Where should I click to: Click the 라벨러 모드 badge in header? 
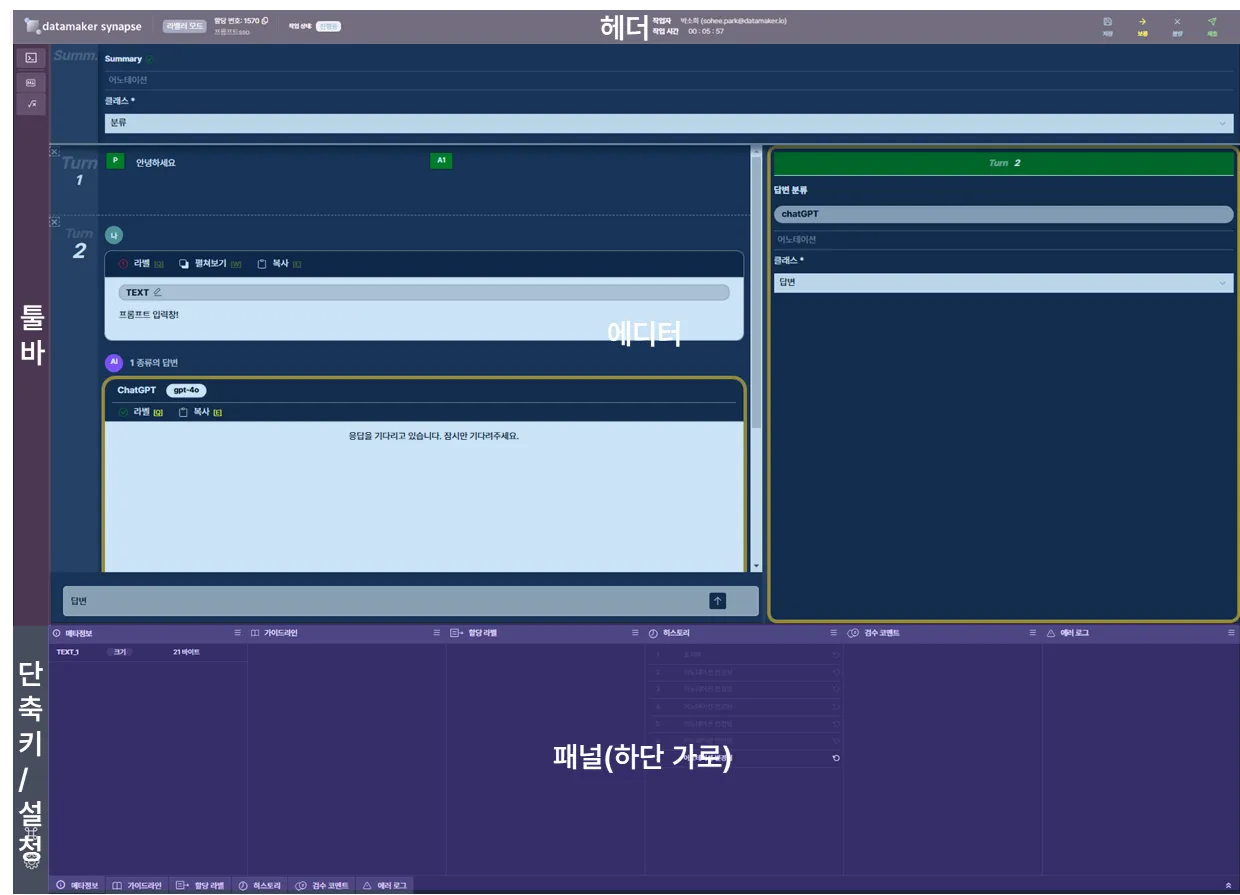point(185,26)
